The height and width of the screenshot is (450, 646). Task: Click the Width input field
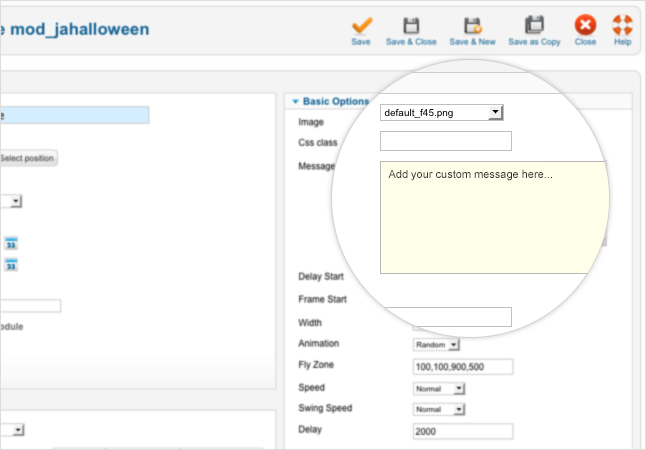[x=462, y=317]
